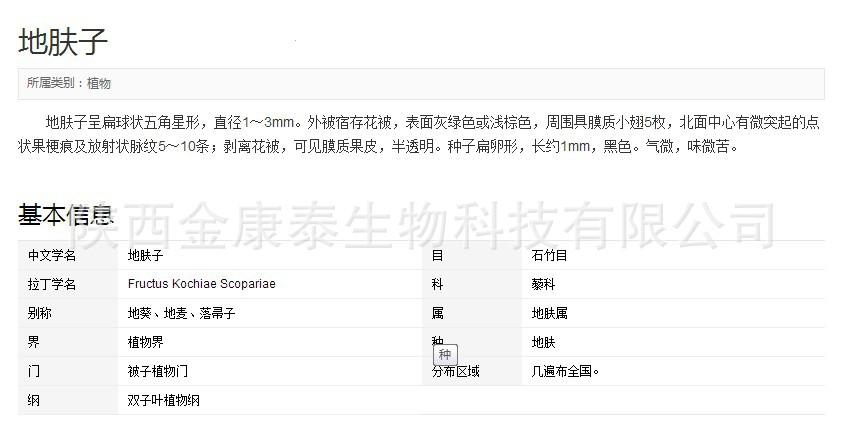The width and height of the screenshot is (844, 432).
Task: Click the 科 label cell
Action: point(472,284)
